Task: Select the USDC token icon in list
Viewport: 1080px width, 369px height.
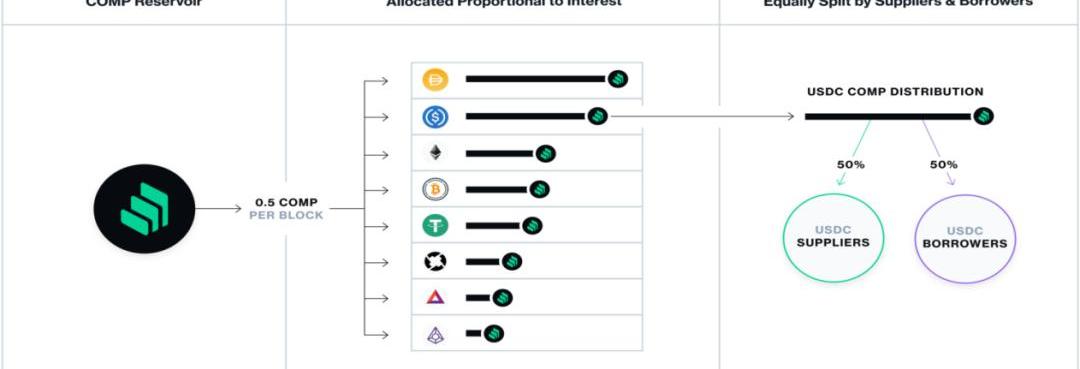Action: click(x=435, y=117)
